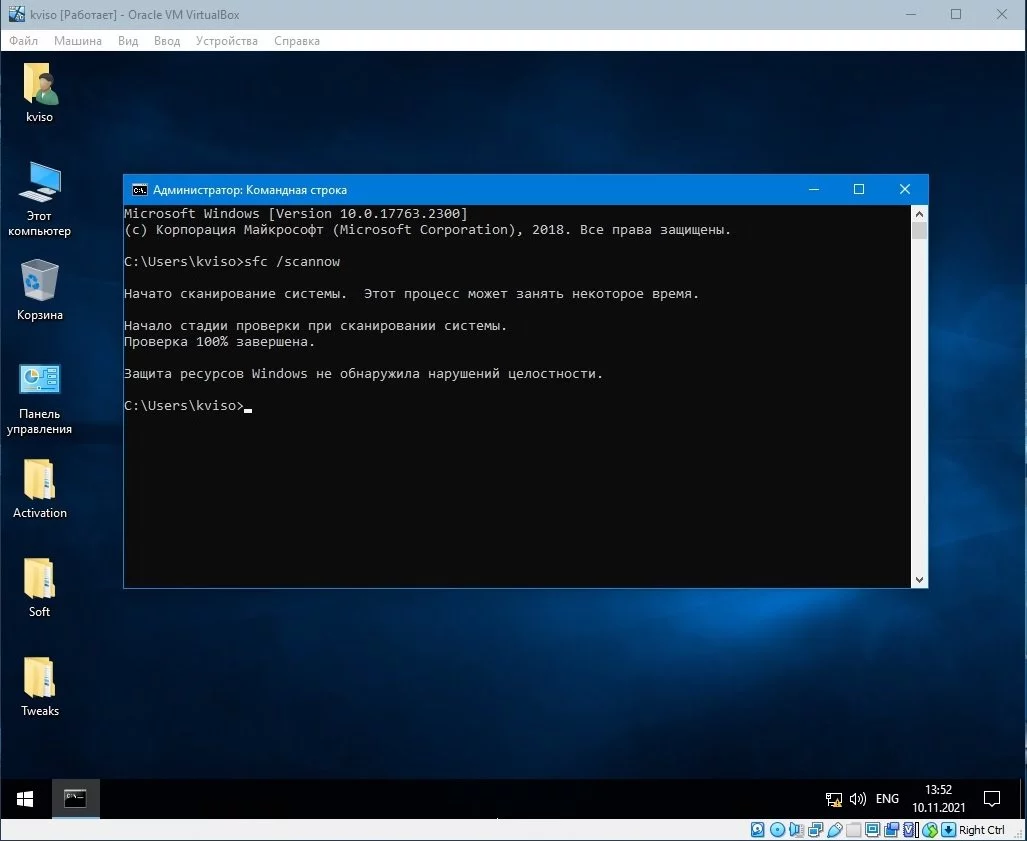Click VirtualBox audio status icon
1027x841 pixels.
pos(796,830)
